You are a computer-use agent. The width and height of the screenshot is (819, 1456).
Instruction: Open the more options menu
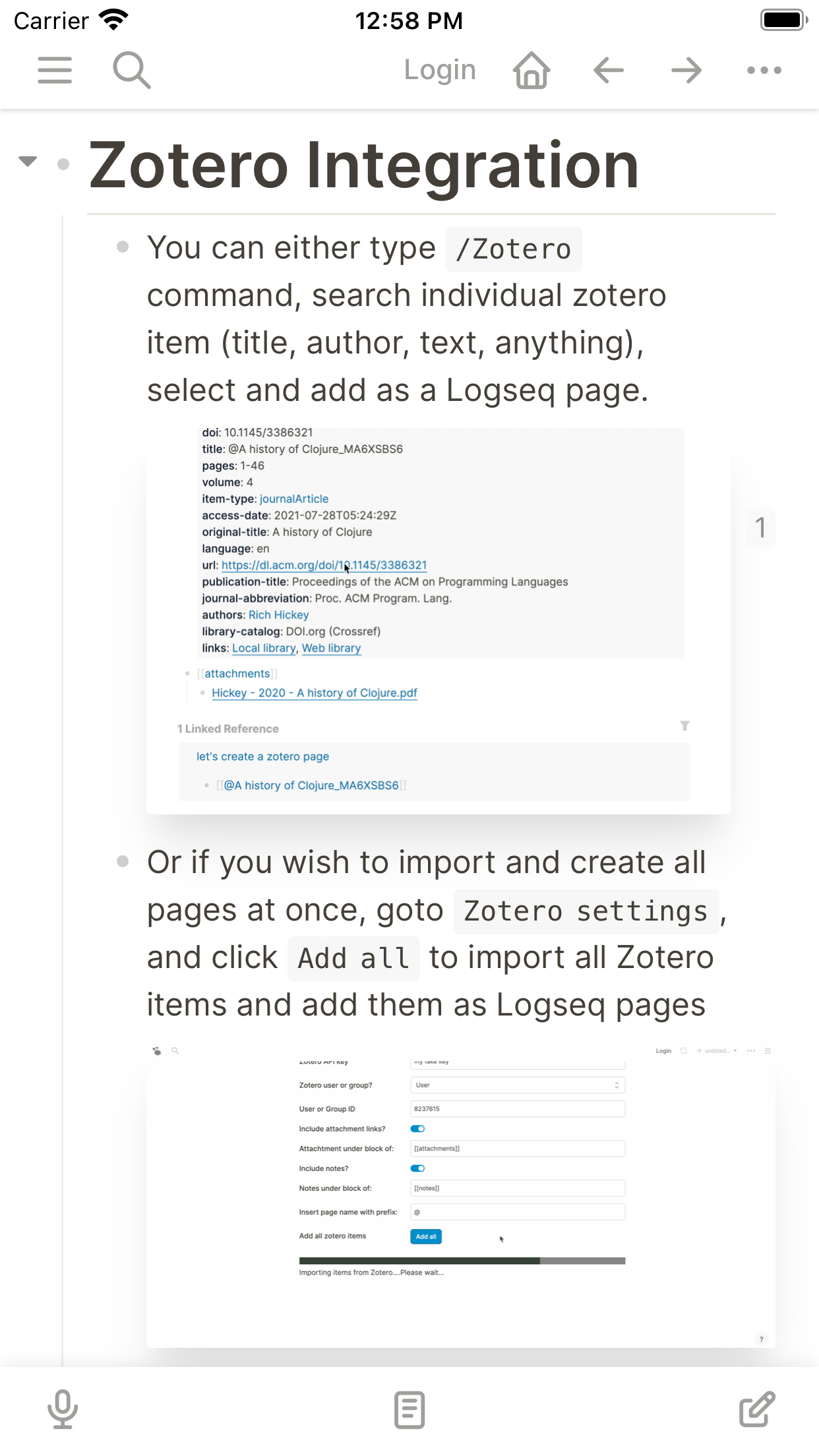(x=763, y=70)
